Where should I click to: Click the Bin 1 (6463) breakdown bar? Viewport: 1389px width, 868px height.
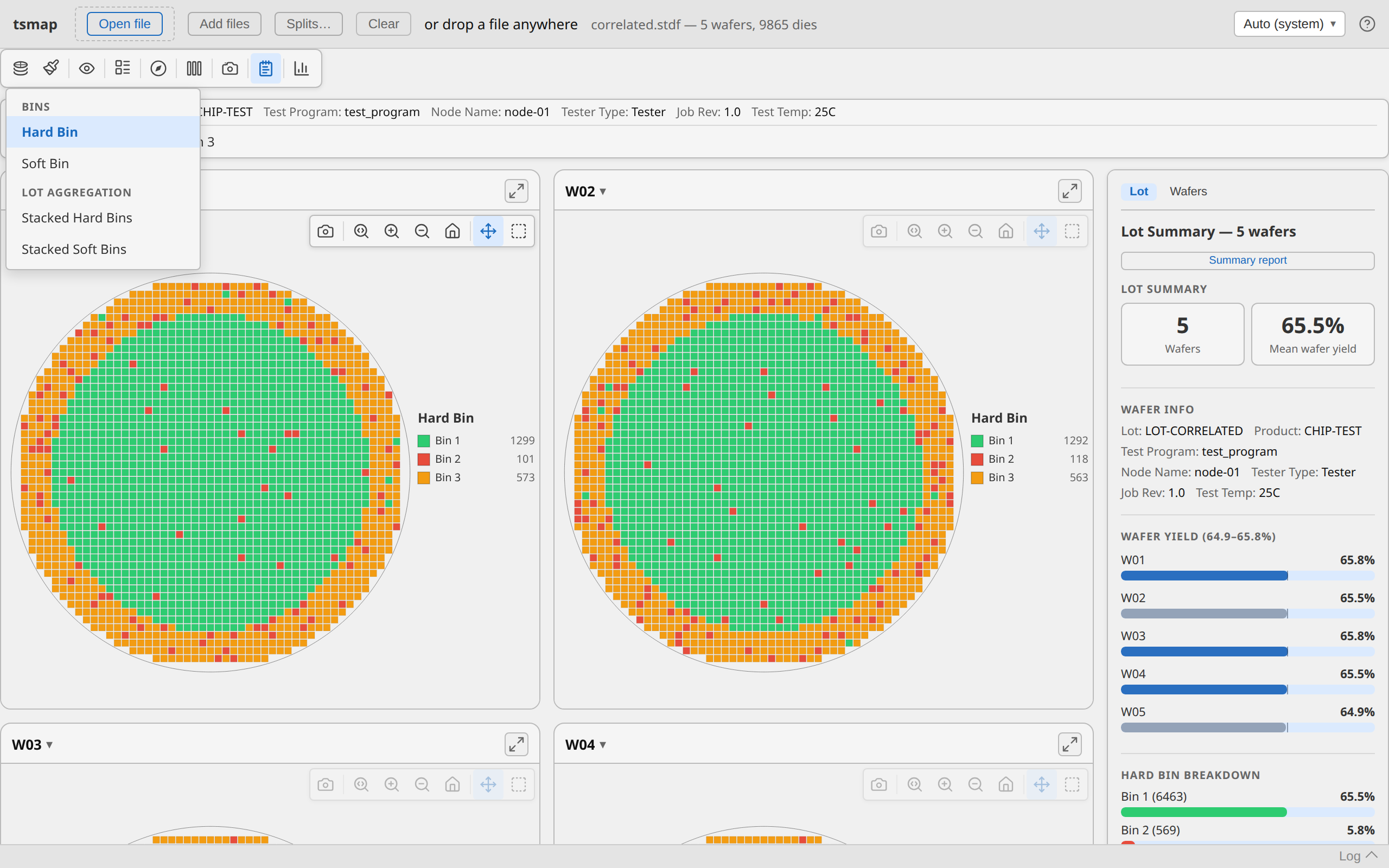[x=1247, y=812]
